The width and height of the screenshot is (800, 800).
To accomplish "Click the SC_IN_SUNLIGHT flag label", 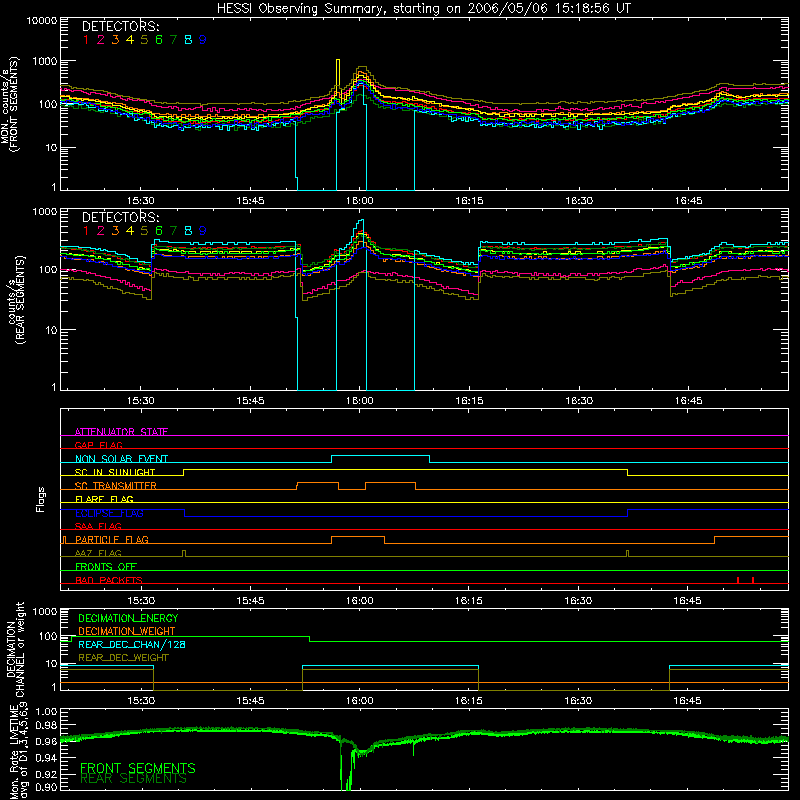I will point(115,472).
